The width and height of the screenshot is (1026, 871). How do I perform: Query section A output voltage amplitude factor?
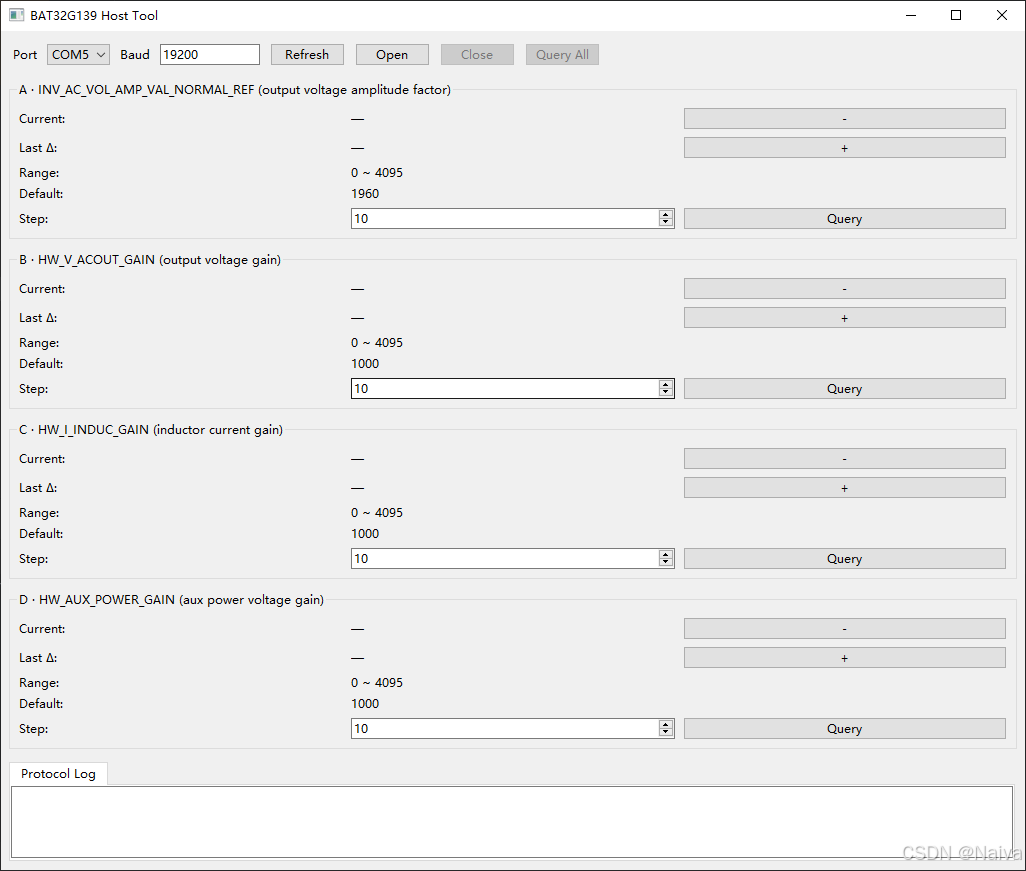tap(845, 219)
